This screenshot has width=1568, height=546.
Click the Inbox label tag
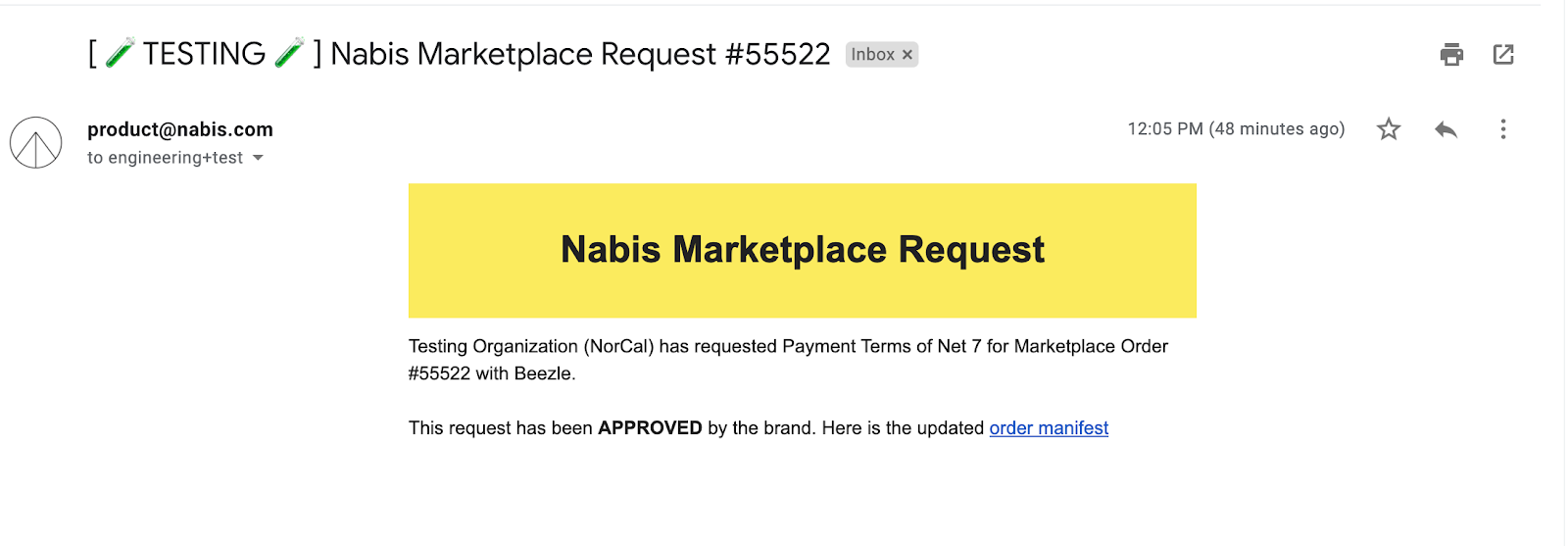tap(871, 55)
